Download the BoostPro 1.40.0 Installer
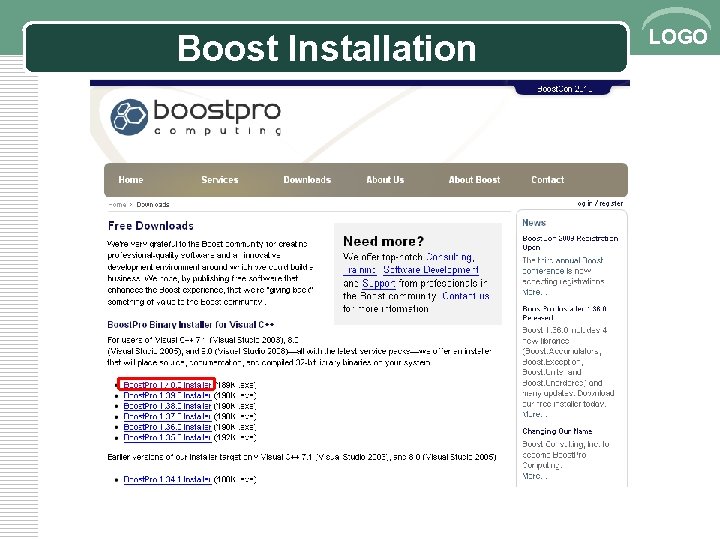 pos(167,385)
